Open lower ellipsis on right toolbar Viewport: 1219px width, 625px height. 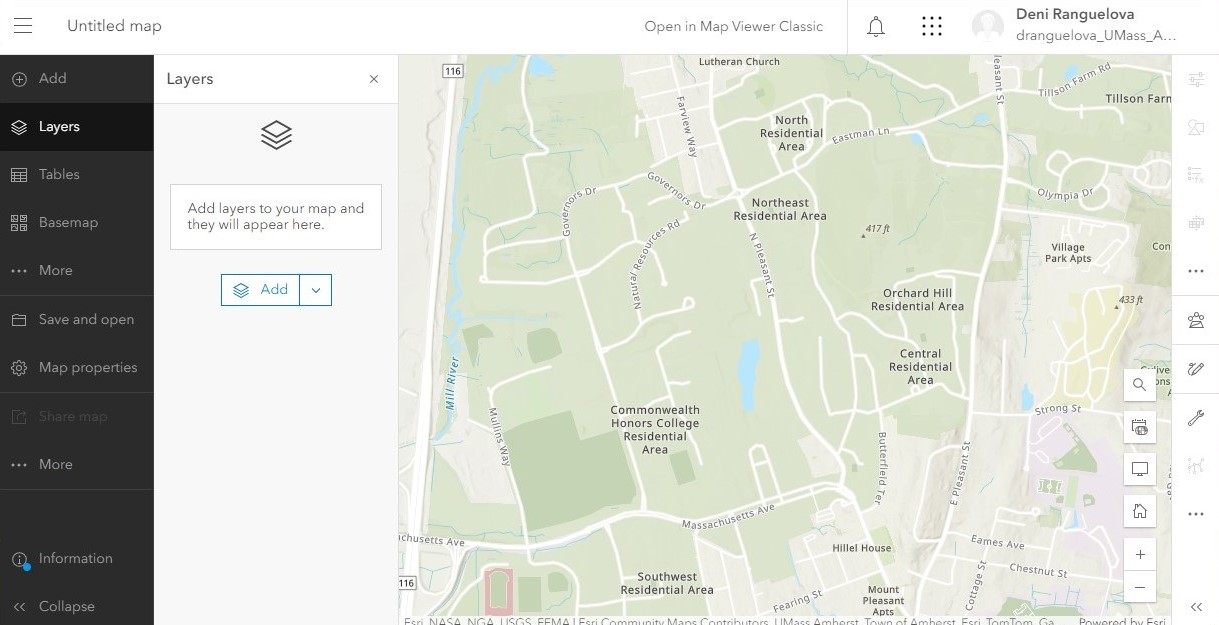[x=1195, y=513]
